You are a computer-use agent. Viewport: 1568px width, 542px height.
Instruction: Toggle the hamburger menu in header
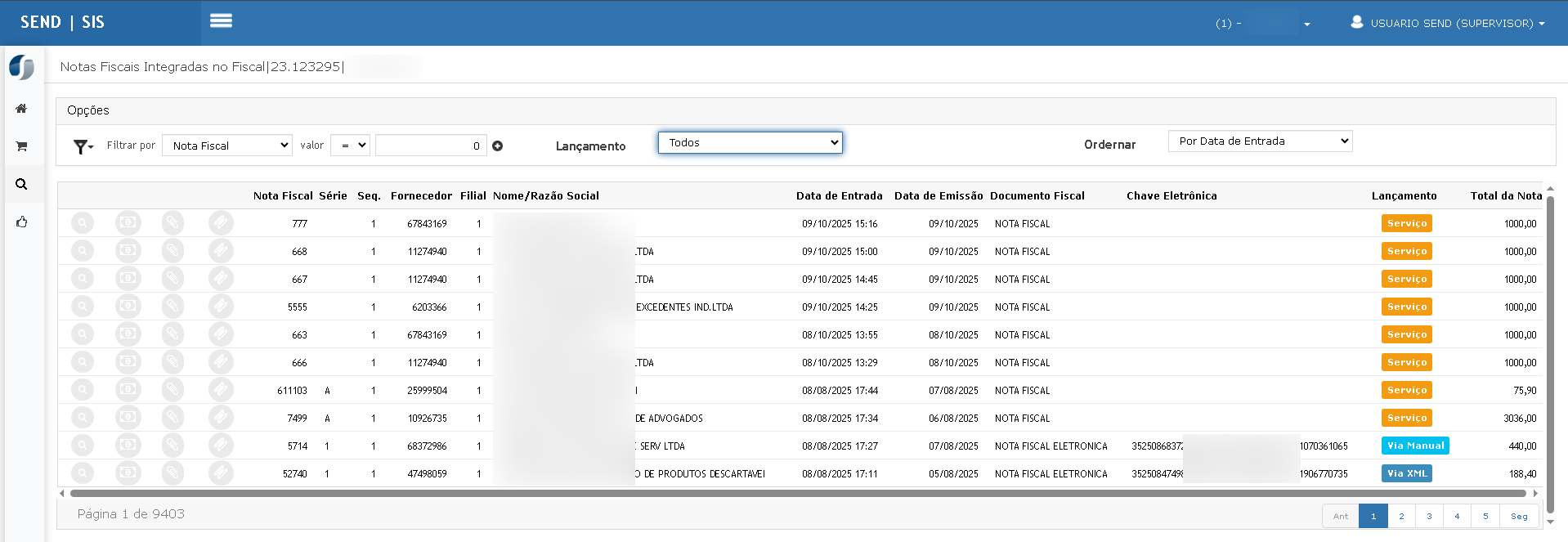point(221,21)
